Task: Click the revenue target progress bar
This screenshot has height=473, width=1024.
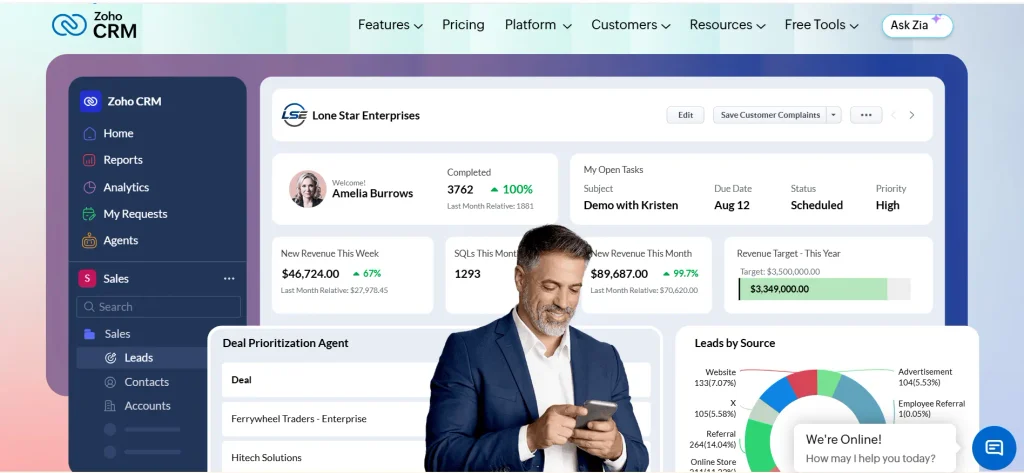Action: coord(824,289)
